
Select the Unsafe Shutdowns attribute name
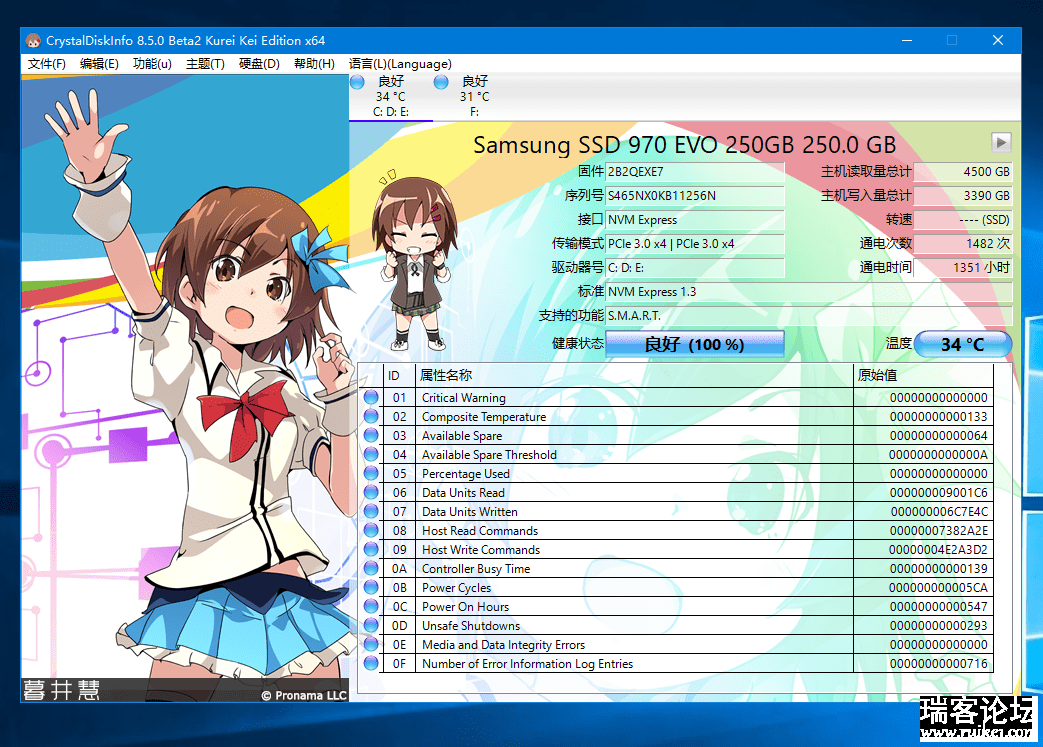[x=471, y=625]
